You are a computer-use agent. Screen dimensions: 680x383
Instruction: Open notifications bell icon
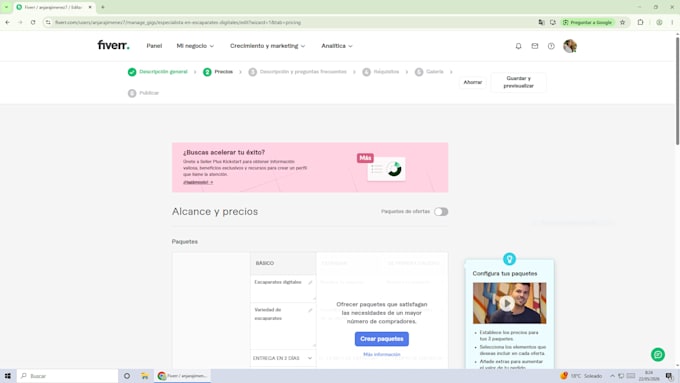coord(518,46)
